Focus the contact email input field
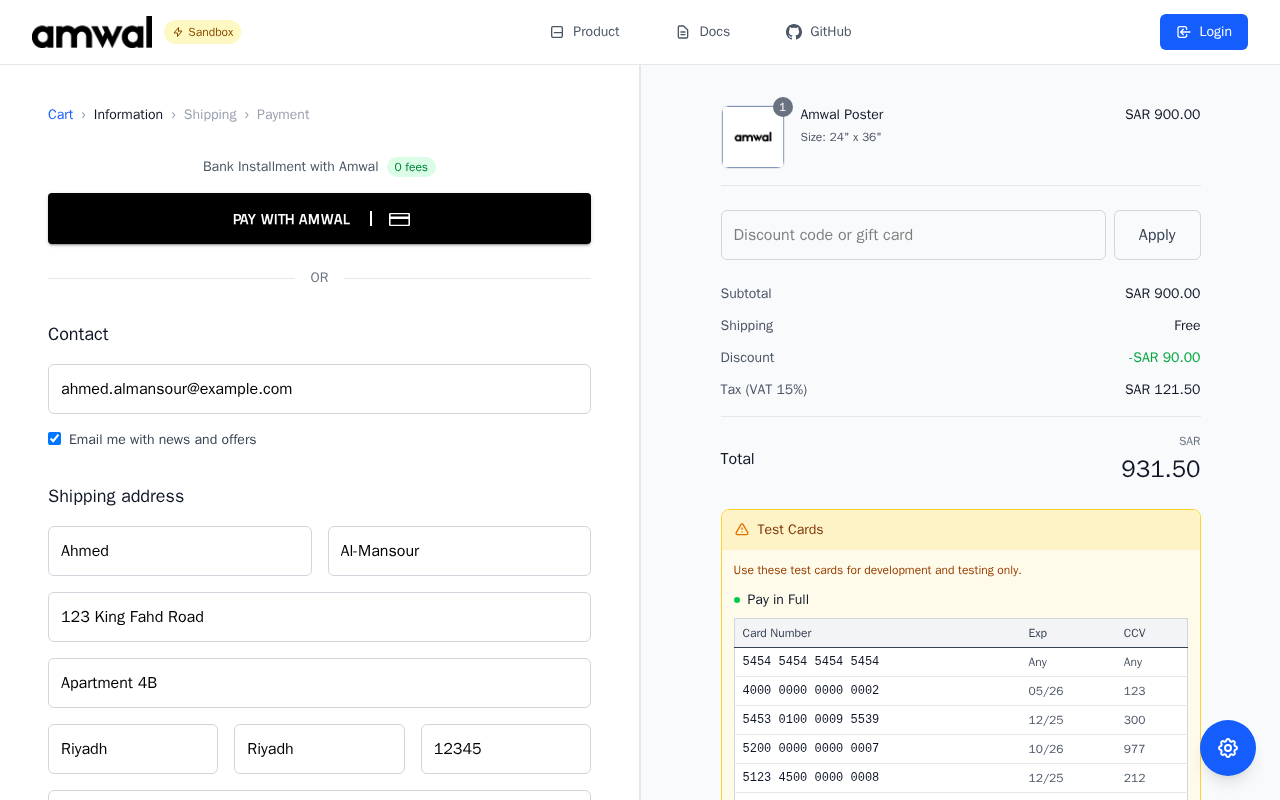The height and width of the screenshot is (800, 1280). (319, 389)
